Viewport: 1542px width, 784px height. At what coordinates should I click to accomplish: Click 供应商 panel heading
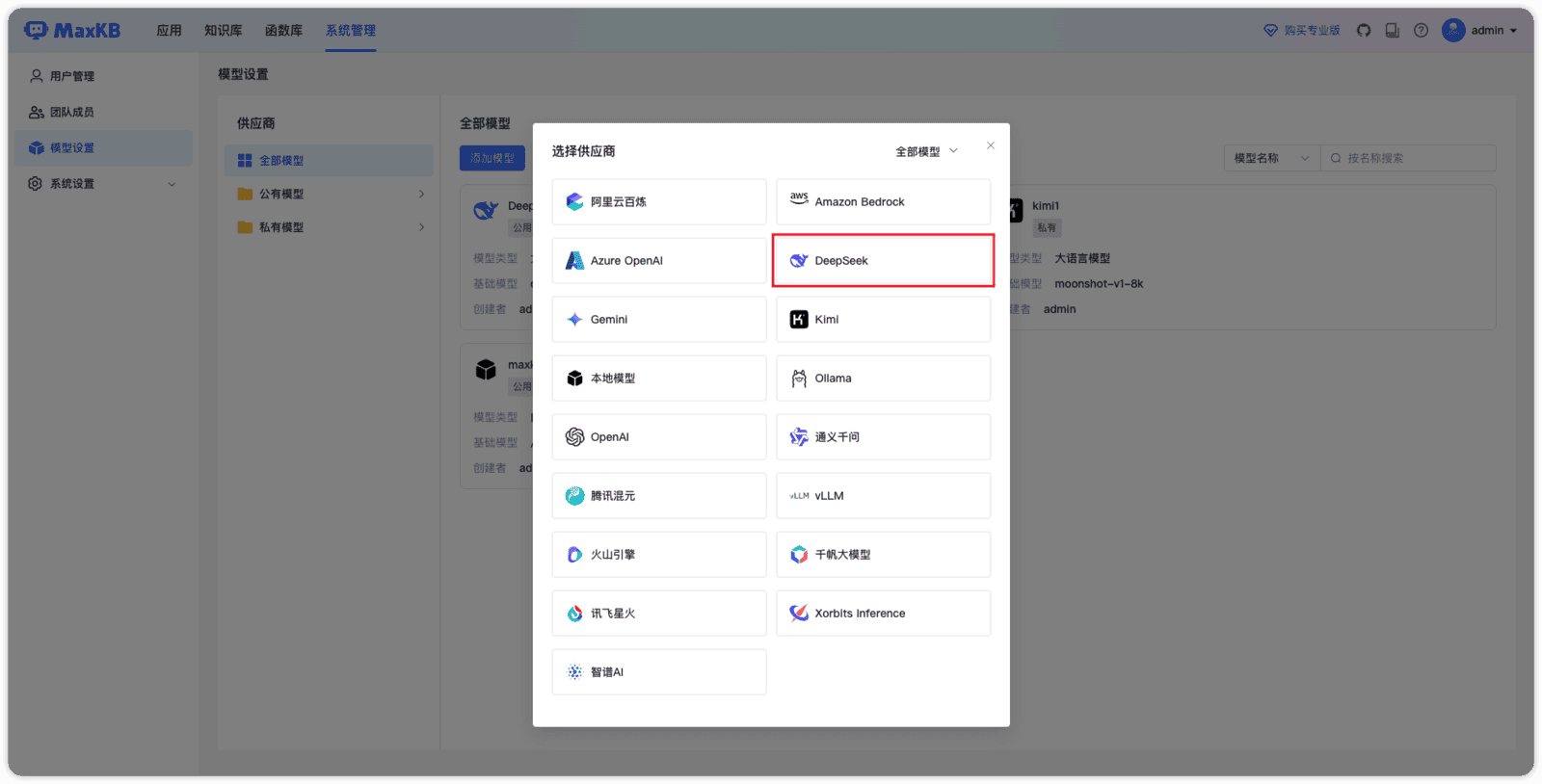(256, 123)
